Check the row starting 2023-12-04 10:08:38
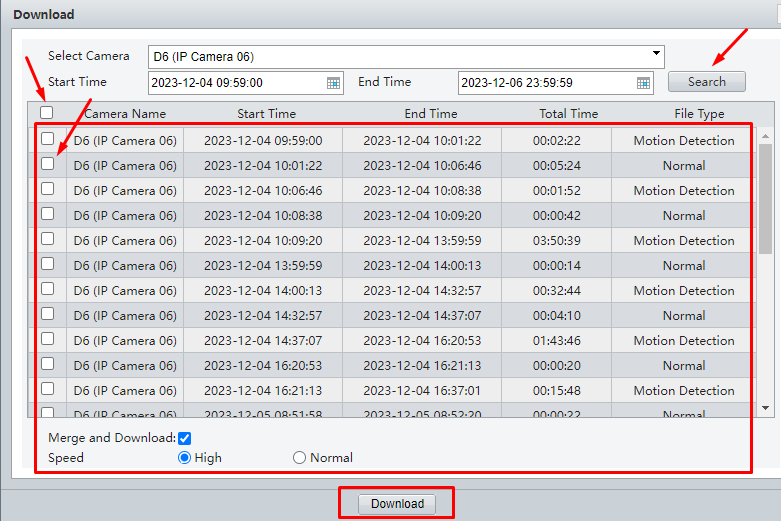 tap(47, 214)
